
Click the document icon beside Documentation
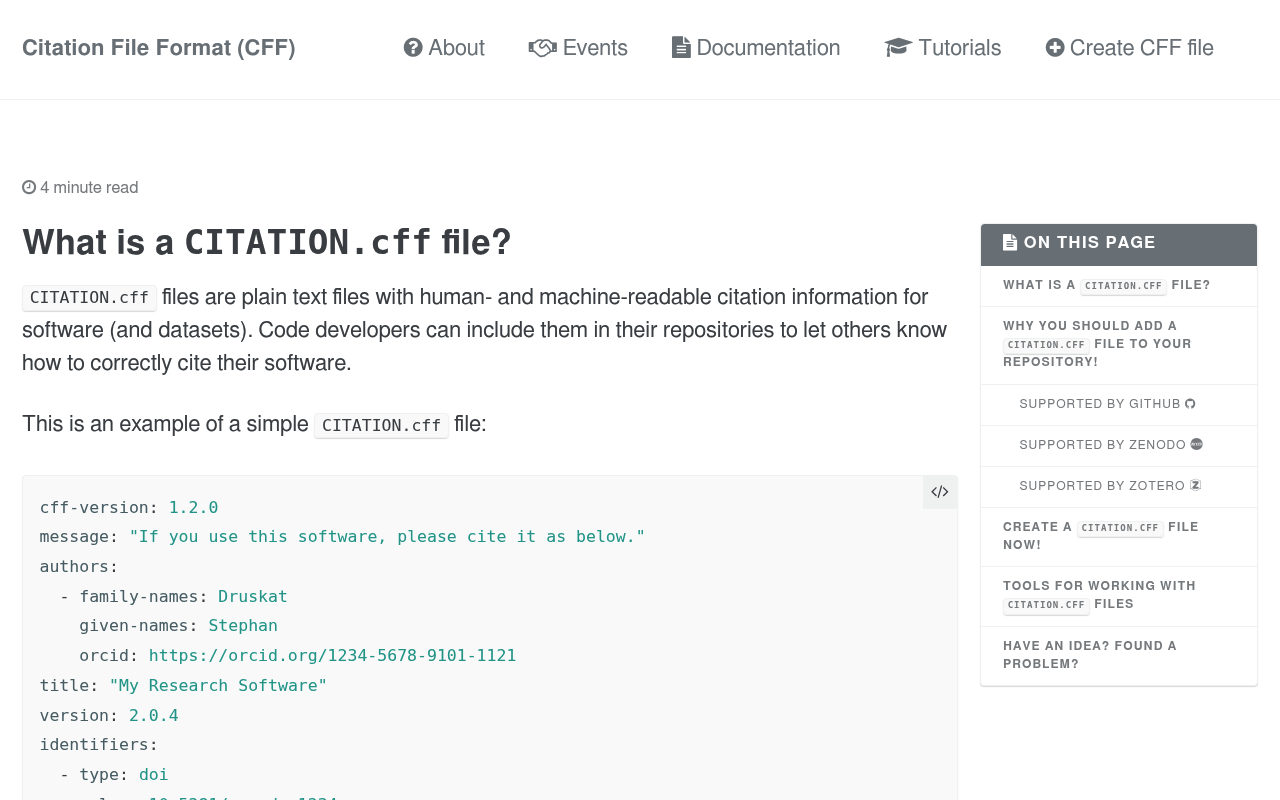click(681, 48)
